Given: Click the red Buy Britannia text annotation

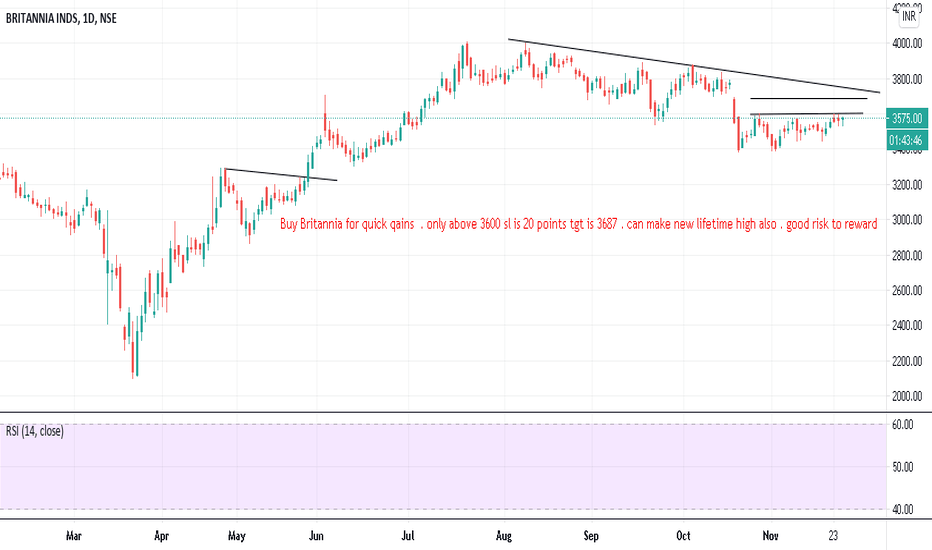Looking at the screenshot, I should tap(578, 224).
